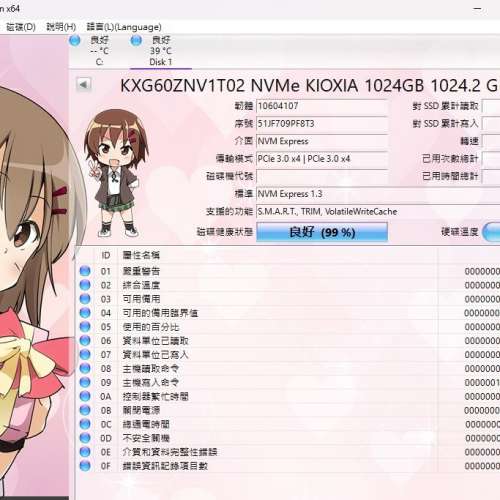Click the ID column header

click(x=106, y=255)
